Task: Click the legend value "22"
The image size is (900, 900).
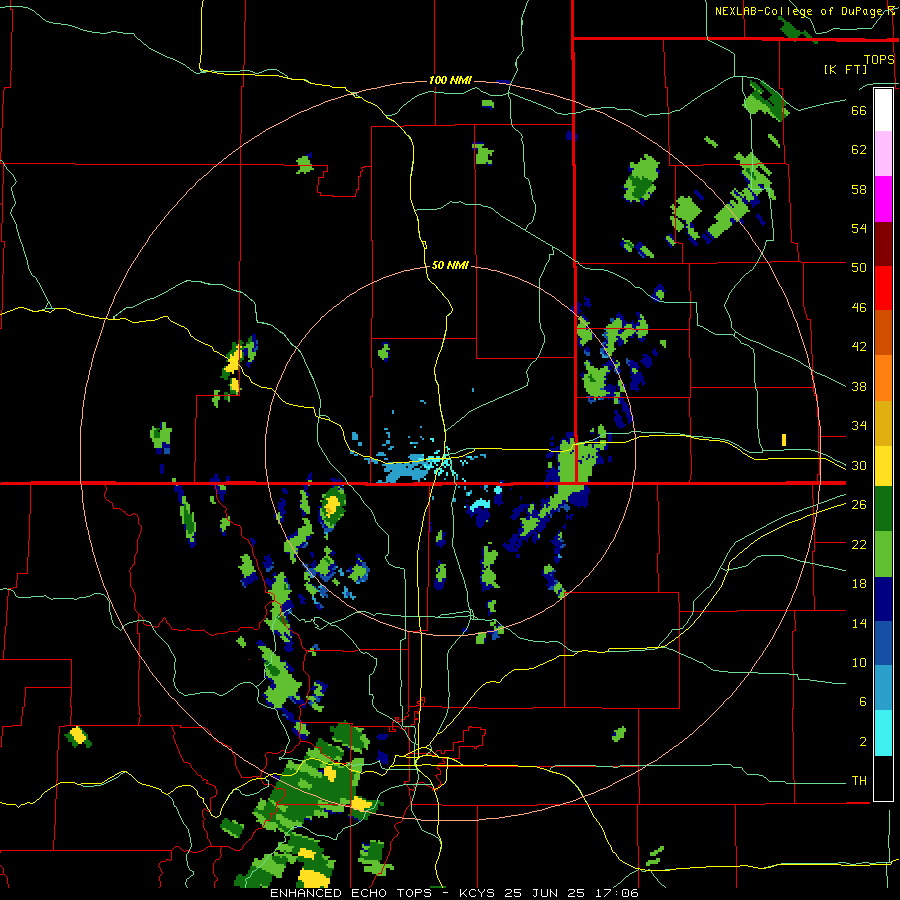Action: 859,544
